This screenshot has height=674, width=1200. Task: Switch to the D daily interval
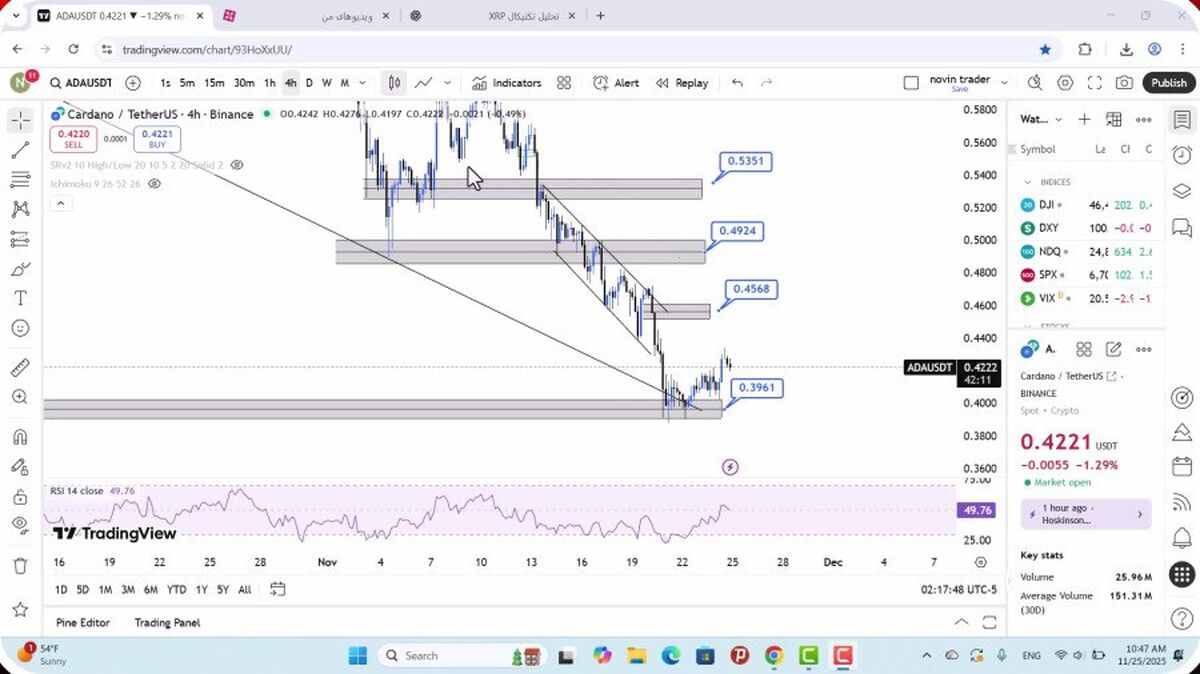click(x=309, y=83)
